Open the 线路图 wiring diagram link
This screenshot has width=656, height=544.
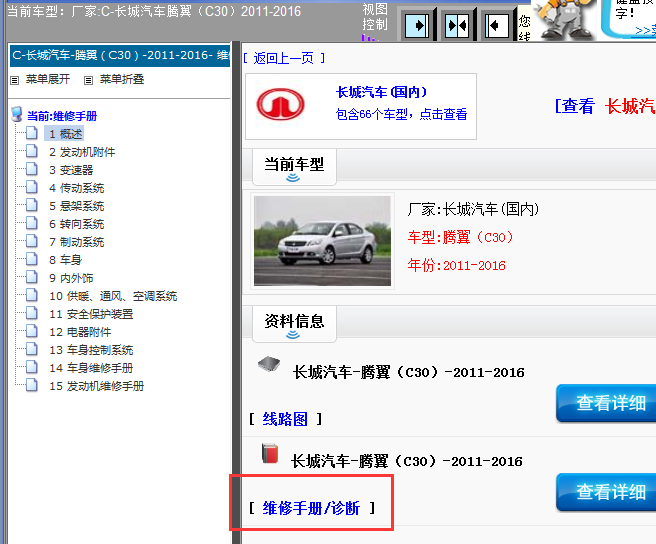(285, 419)
